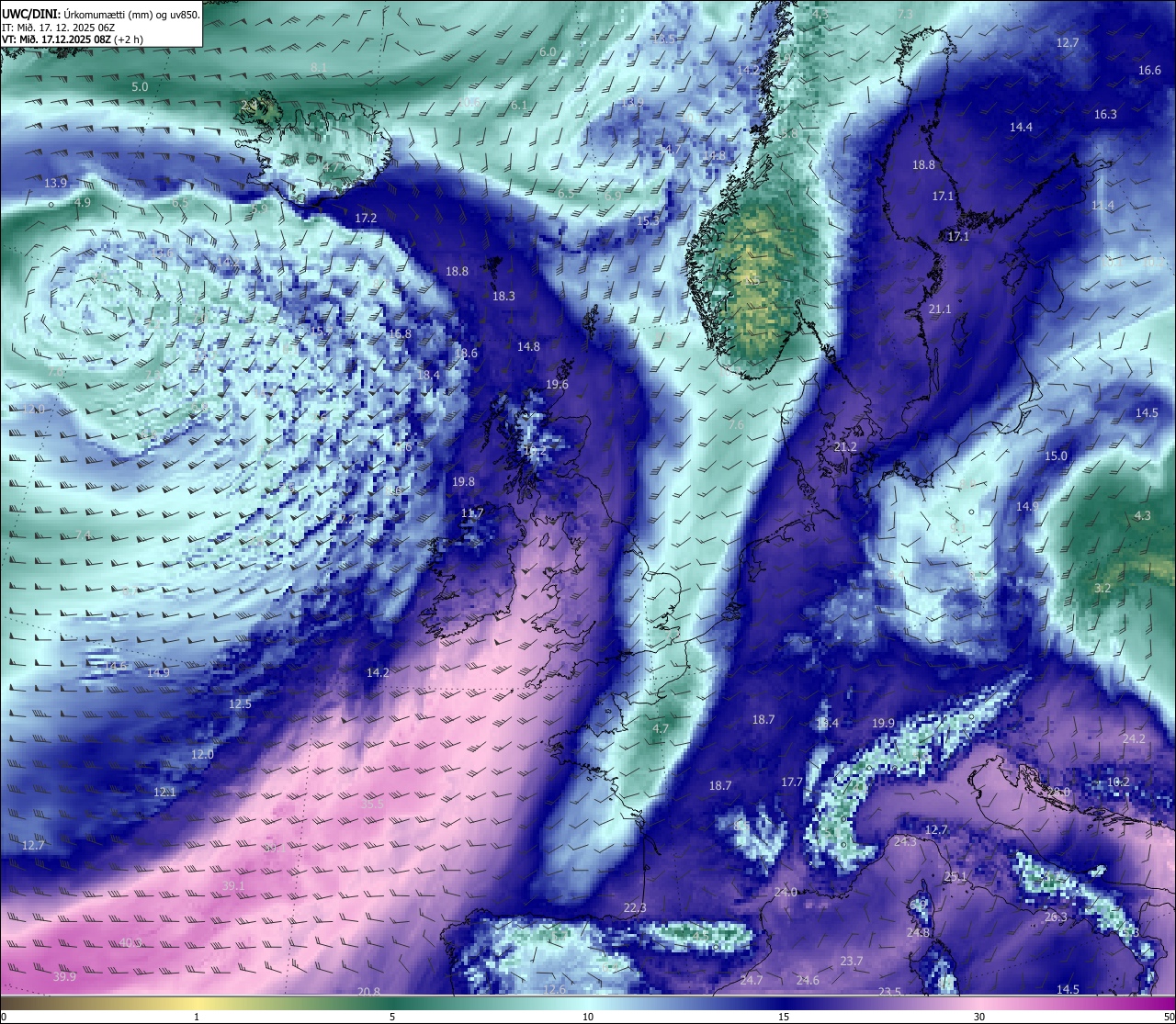Click the 20.8 value label
Viewport: 1176px width, 1024px height.
[x=368, y=992]
